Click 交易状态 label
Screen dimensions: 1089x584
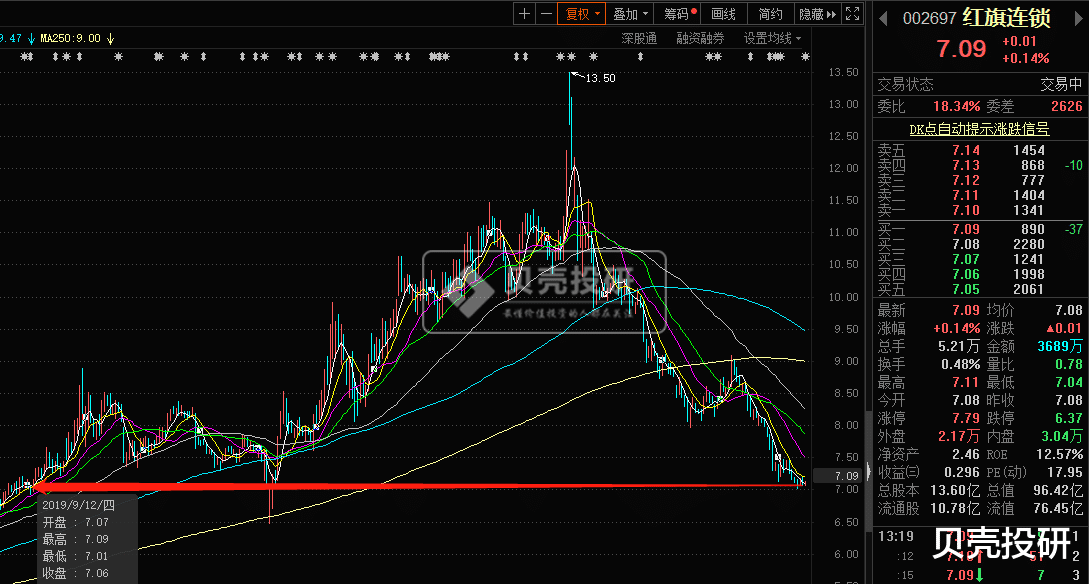click(905, 85)
